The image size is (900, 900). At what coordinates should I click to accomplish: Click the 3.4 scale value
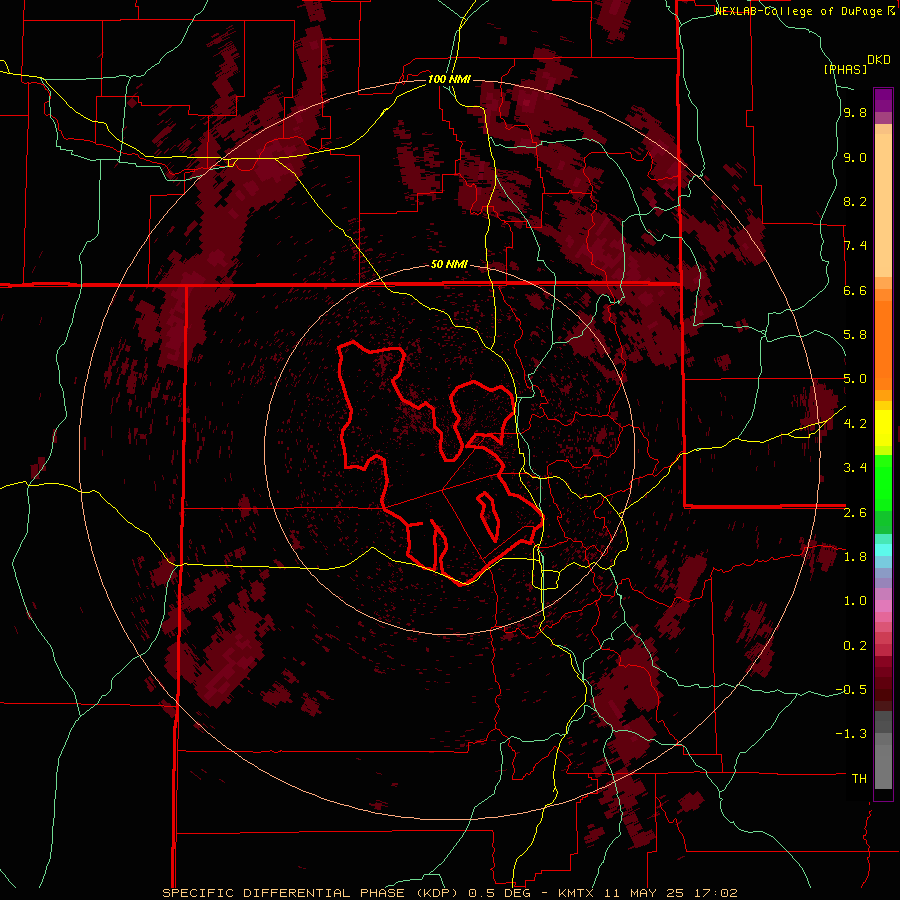point(855,468)
